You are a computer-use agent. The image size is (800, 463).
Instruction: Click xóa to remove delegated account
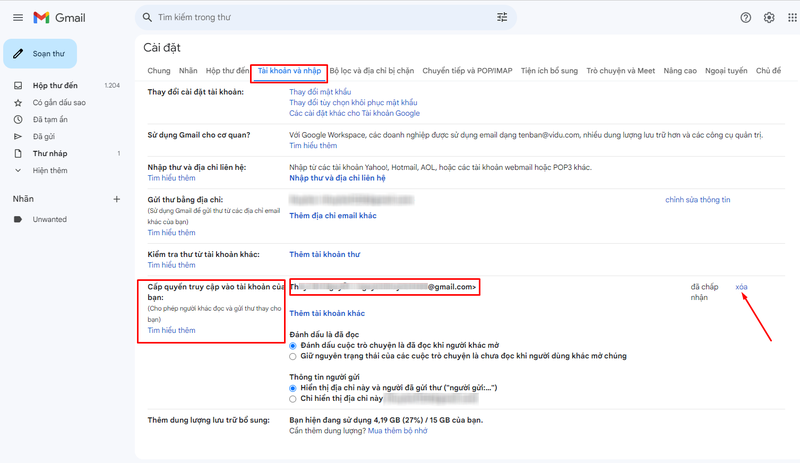coord(741,287)
